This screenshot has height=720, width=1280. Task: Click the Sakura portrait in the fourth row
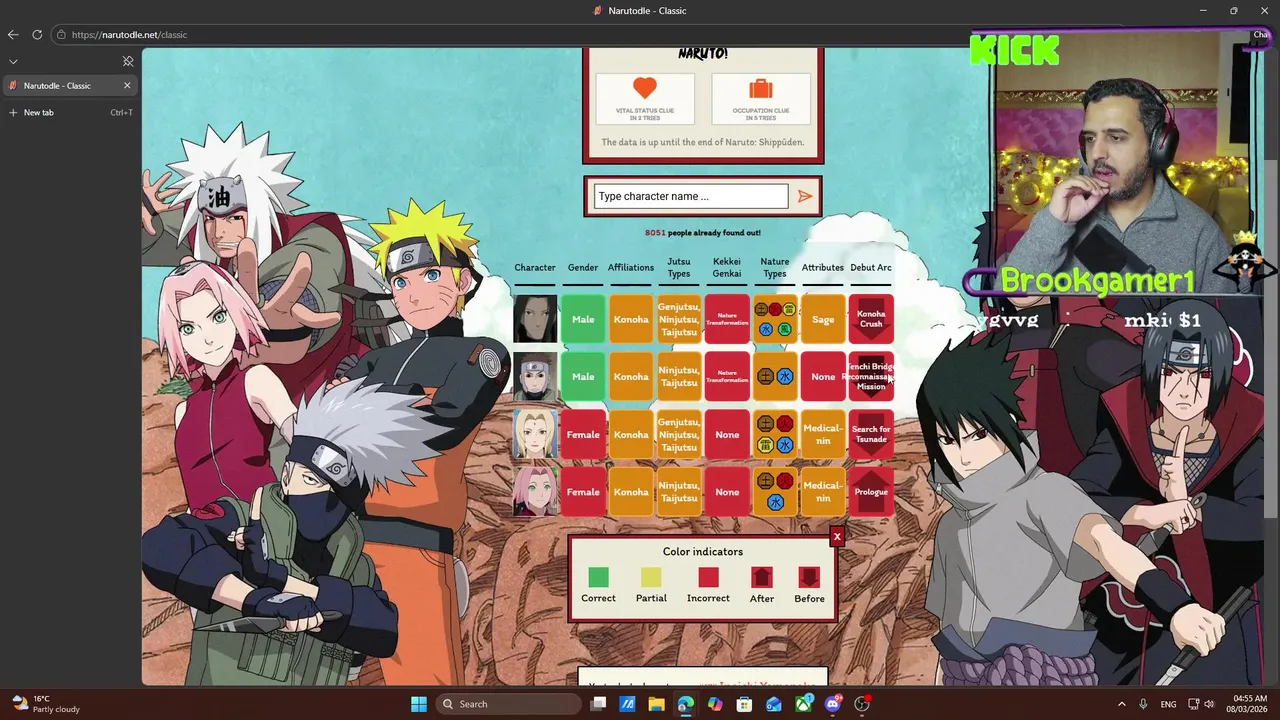click(535, 492)
